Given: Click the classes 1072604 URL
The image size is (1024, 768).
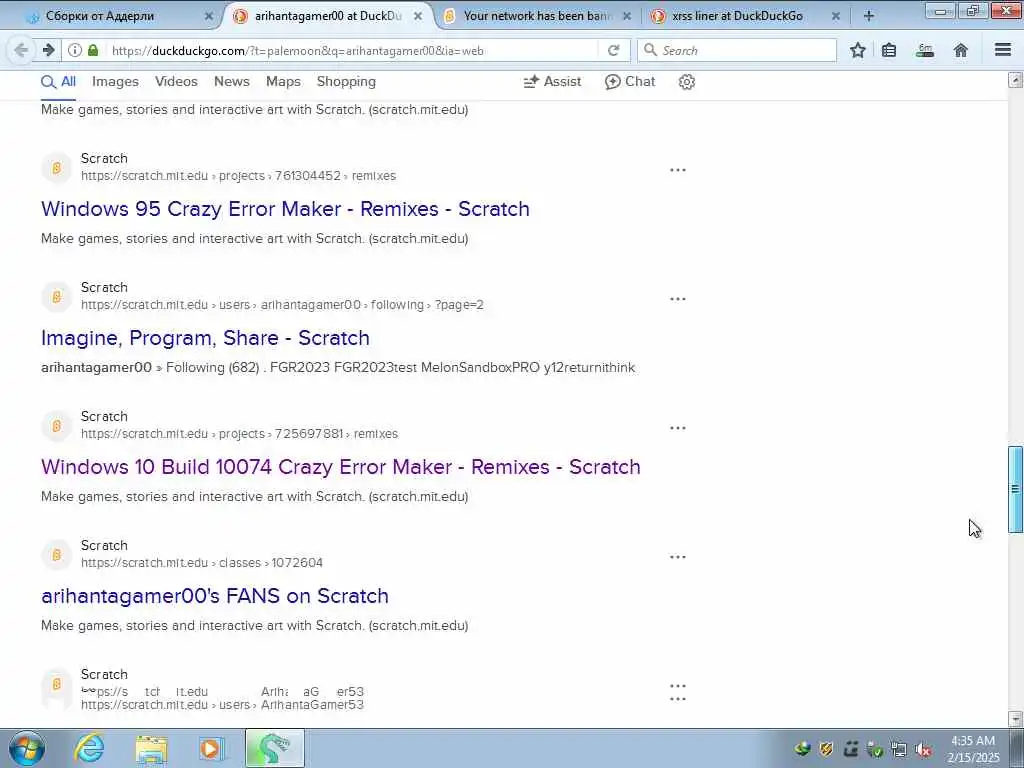Looking at the screenshot, I should pos(202,563).
